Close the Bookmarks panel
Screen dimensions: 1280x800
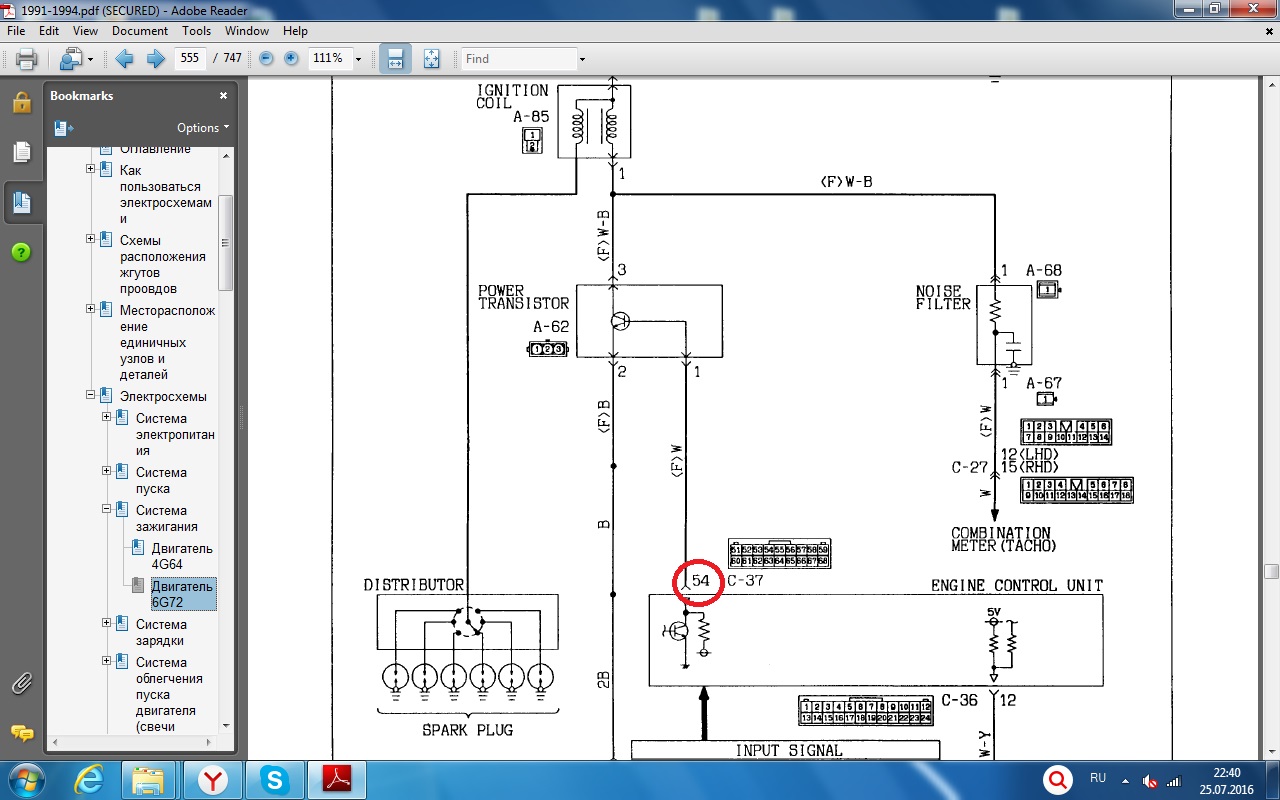pos(224,96)
